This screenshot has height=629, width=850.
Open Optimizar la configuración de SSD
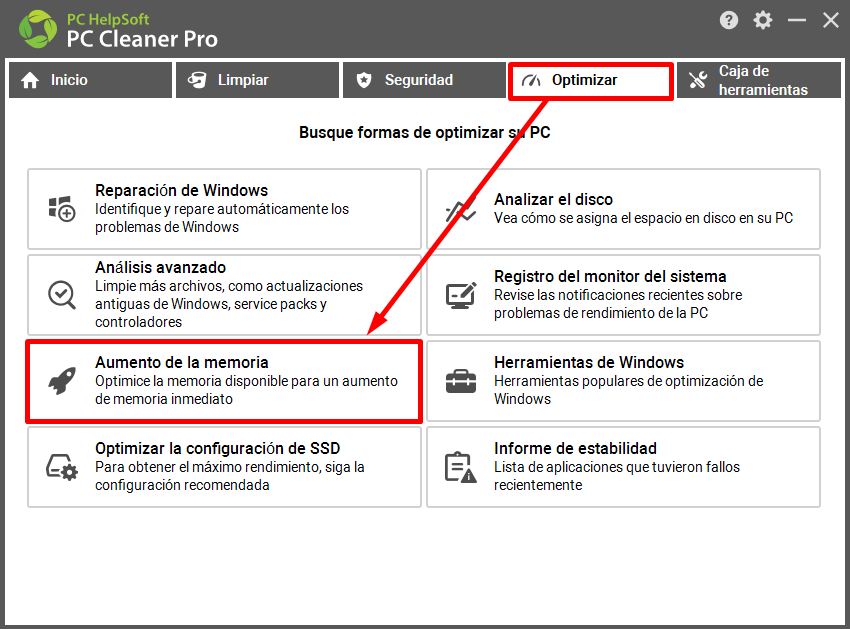(x=224, y=467)
